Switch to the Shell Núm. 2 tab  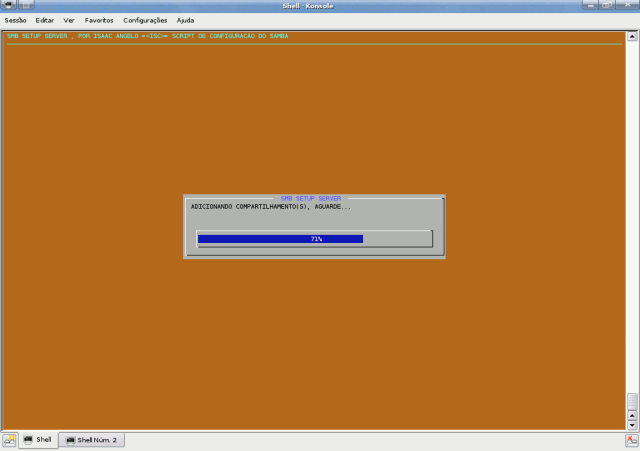tap(92, 440)
